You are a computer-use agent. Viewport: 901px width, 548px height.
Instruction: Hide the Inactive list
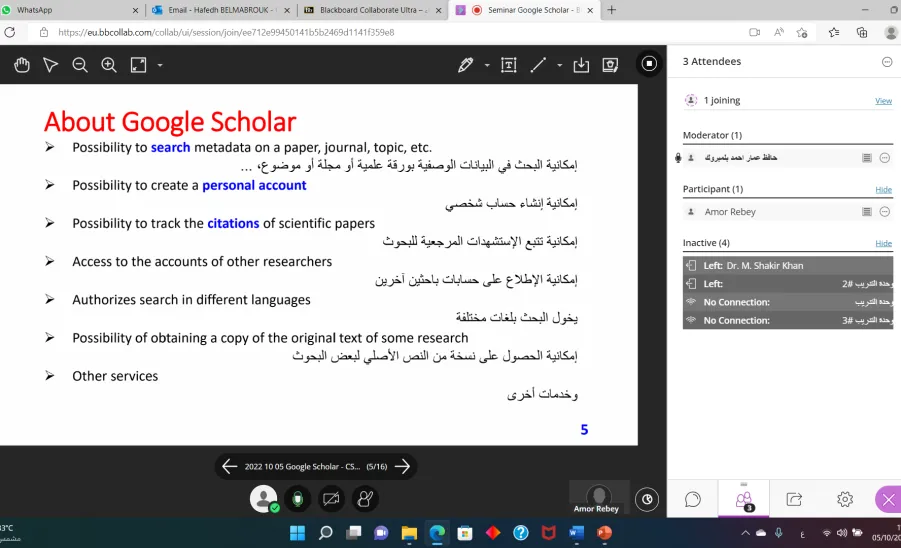coord(883,244)
